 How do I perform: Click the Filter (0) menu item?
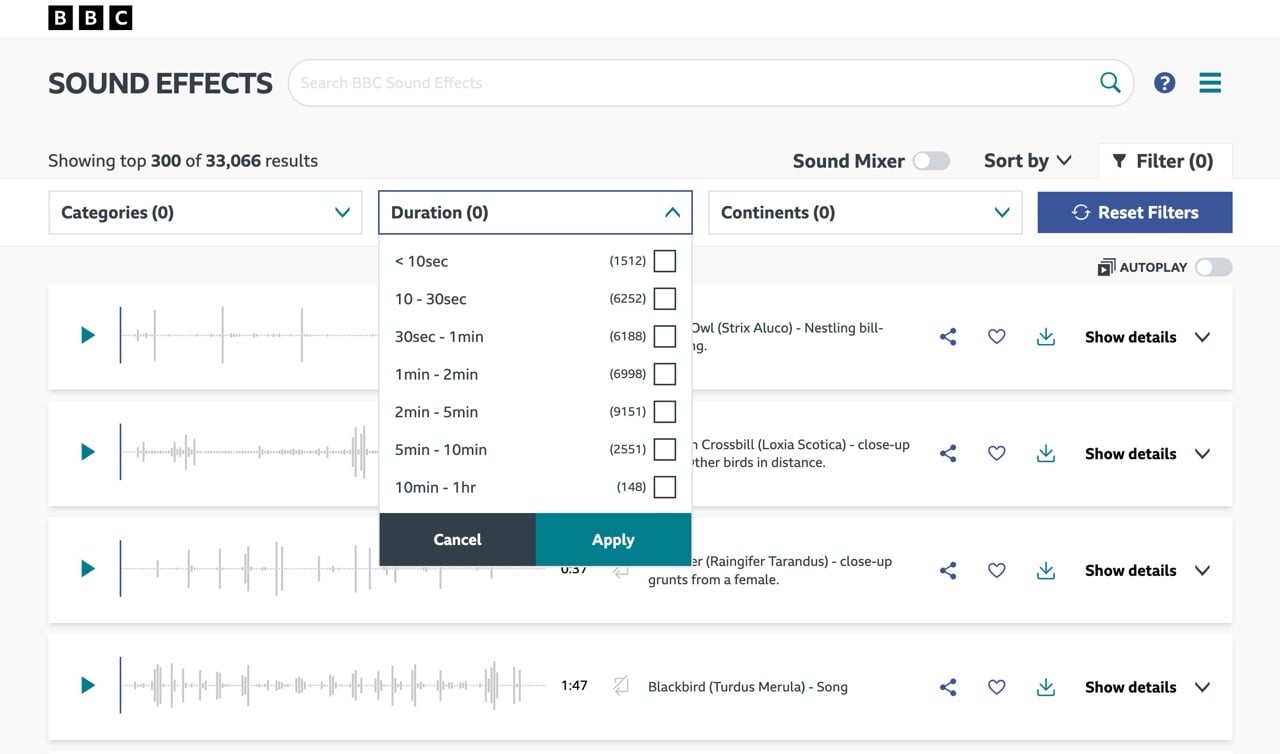(x=1165, y=160)
